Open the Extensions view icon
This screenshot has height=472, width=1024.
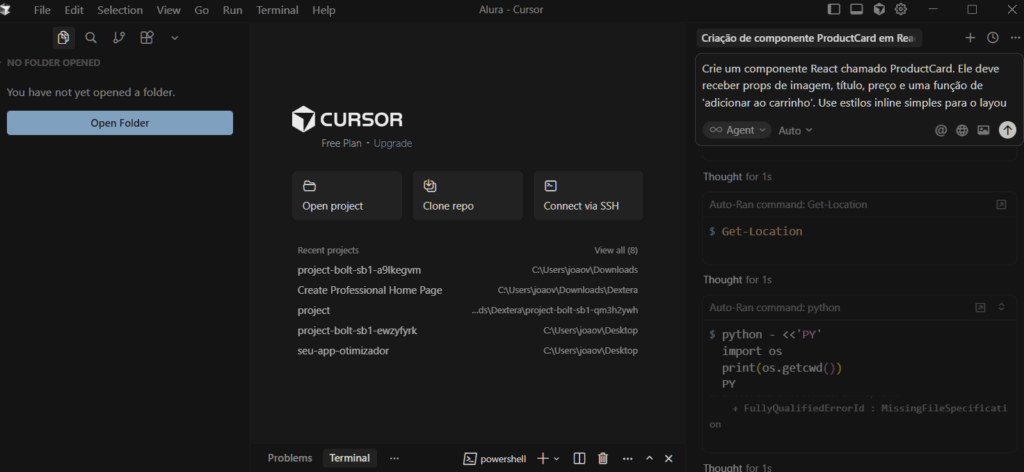click(x=147, y=38)
